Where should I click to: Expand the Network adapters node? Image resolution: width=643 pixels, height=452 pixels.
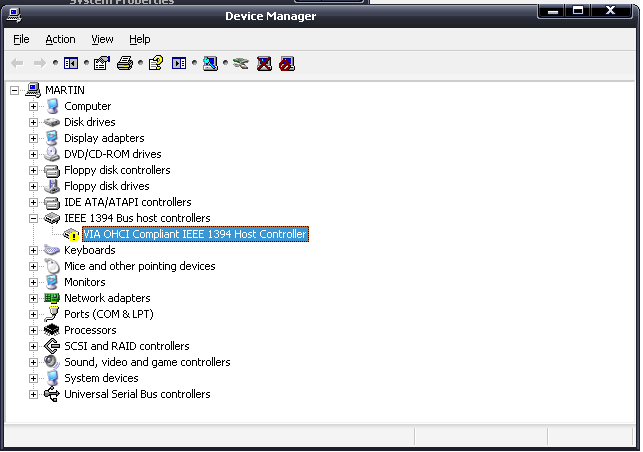[33, 298]
